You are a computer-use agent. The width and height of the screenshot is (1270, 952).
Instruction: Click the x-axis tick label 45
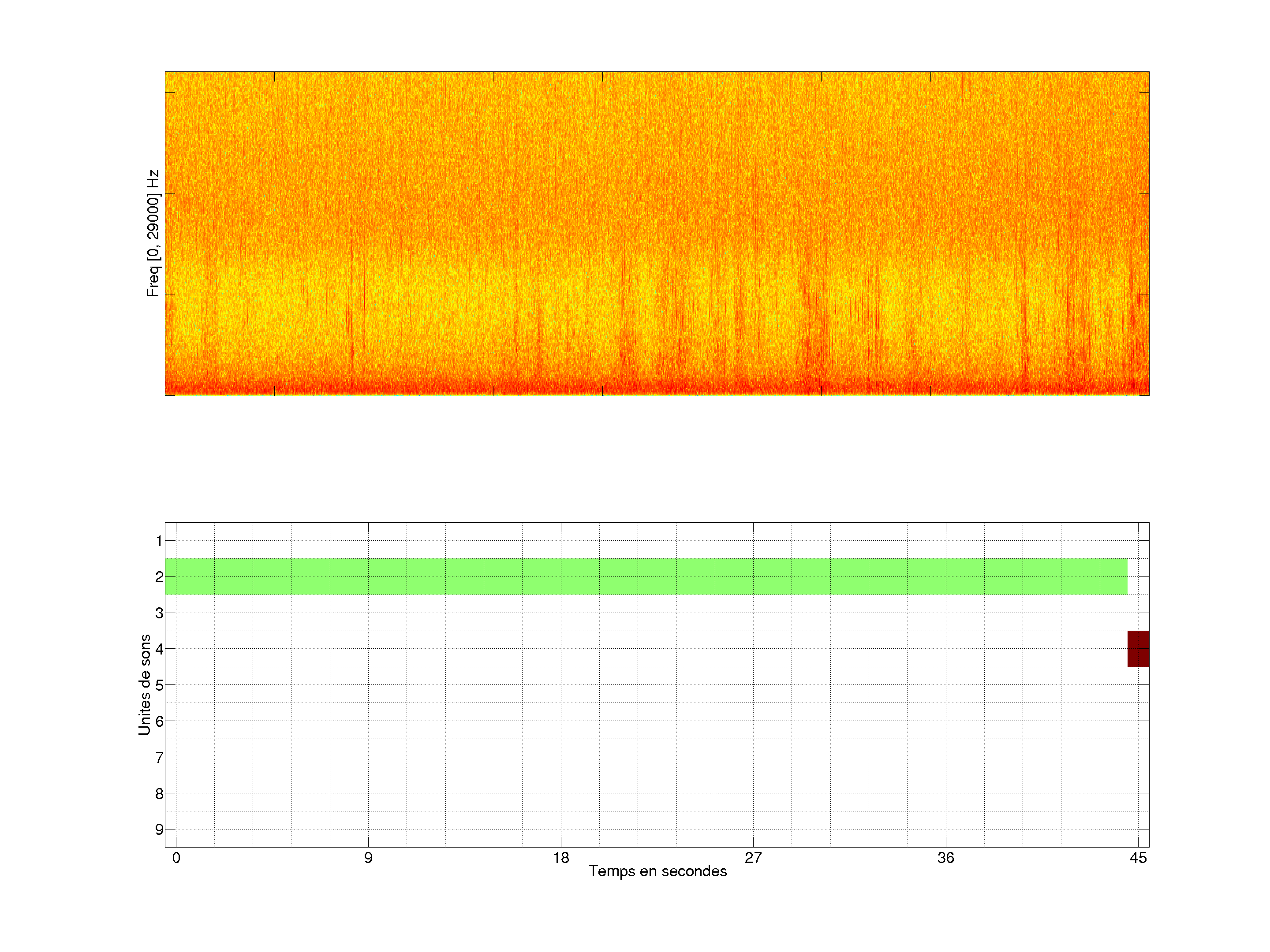click(1138, 858)
